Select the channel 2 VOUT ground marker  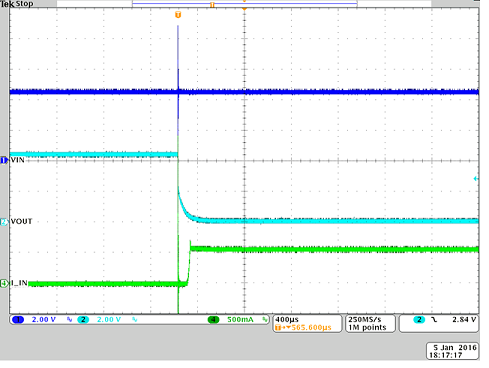[x=4, y=222]
